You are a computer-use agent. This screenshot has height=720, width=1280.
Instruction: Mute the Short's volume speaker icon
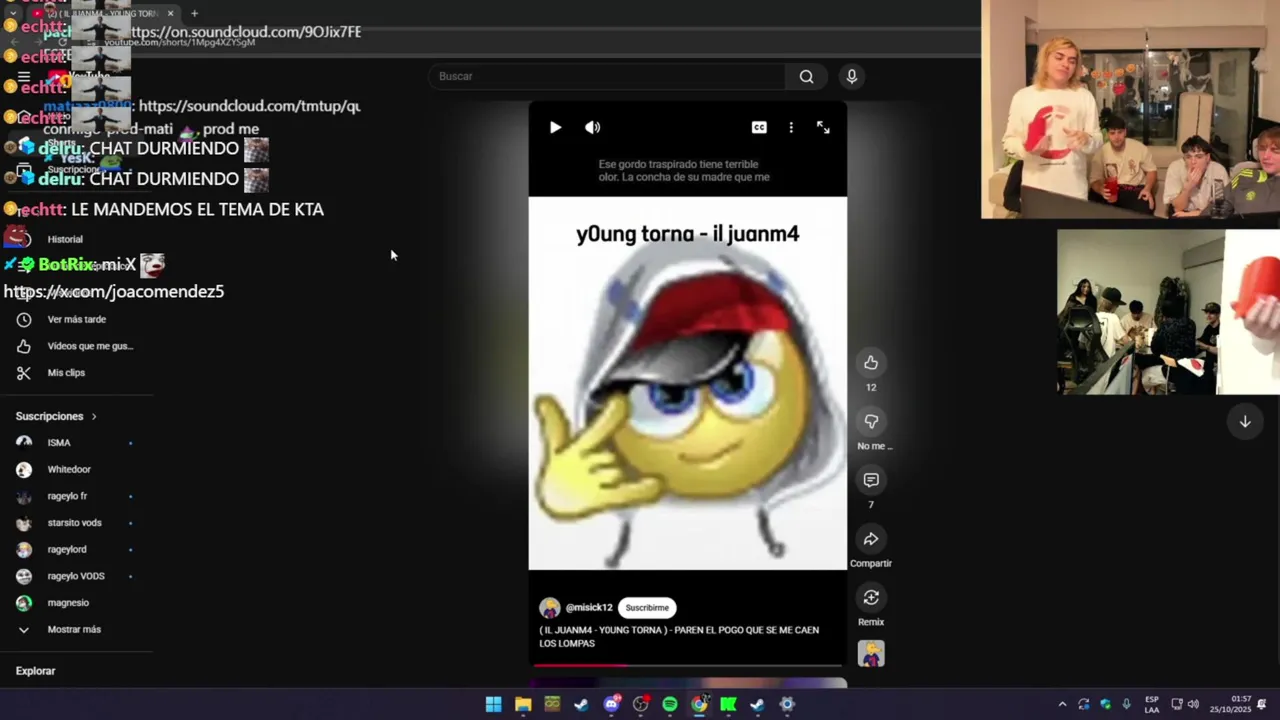[x=592, y=127]
